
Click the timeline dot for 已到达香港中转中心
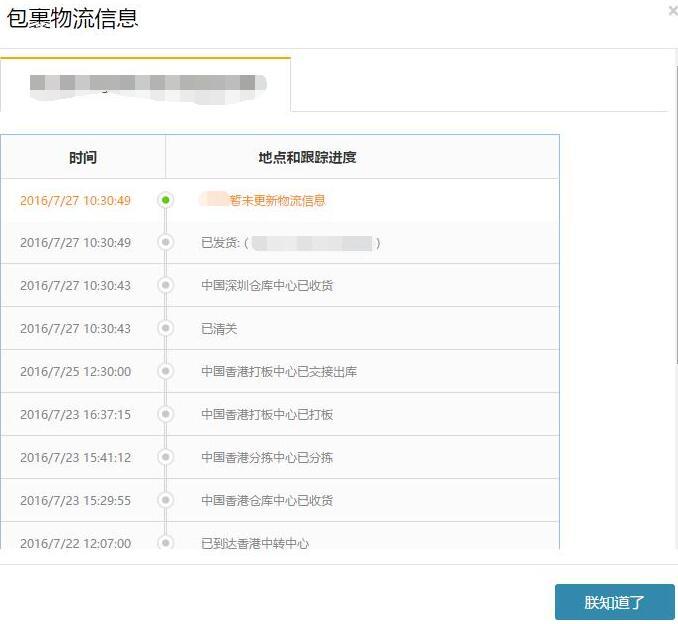pos(166,542)
